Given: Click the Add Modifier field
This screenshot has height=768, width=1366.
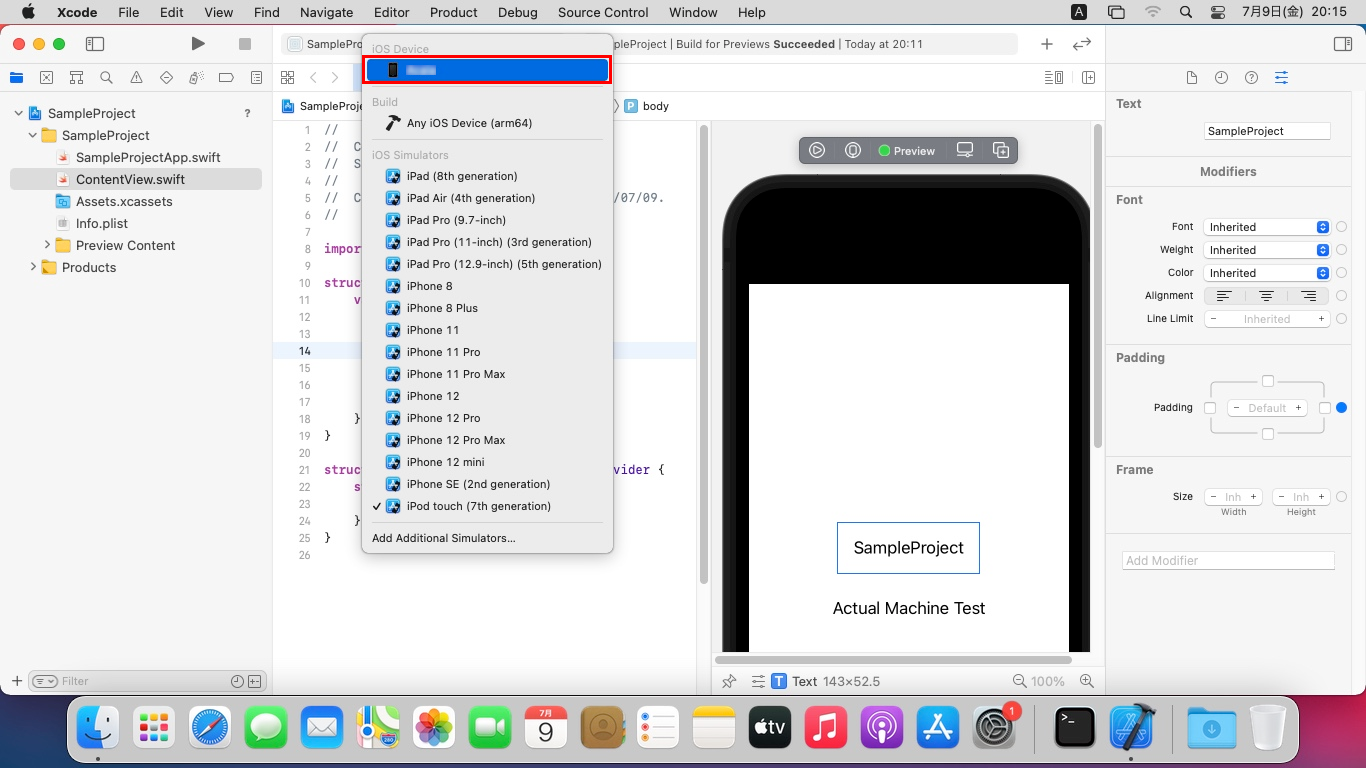Looking at the screenshot, I should [1228, 561].
